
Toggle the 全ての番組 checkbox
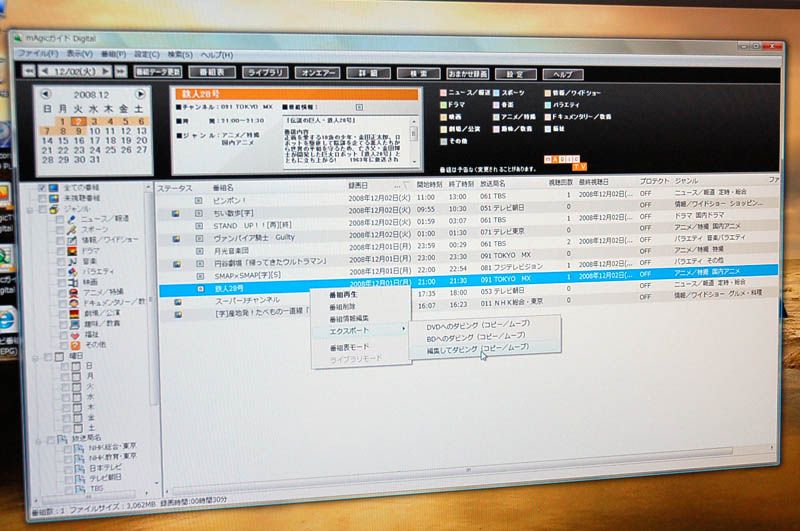click(x=42, y=187)
